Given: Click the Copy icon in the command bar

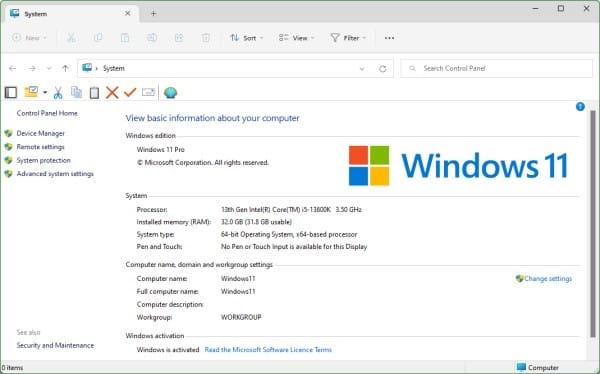Looking at the screenshot, I should coord(98,38).
